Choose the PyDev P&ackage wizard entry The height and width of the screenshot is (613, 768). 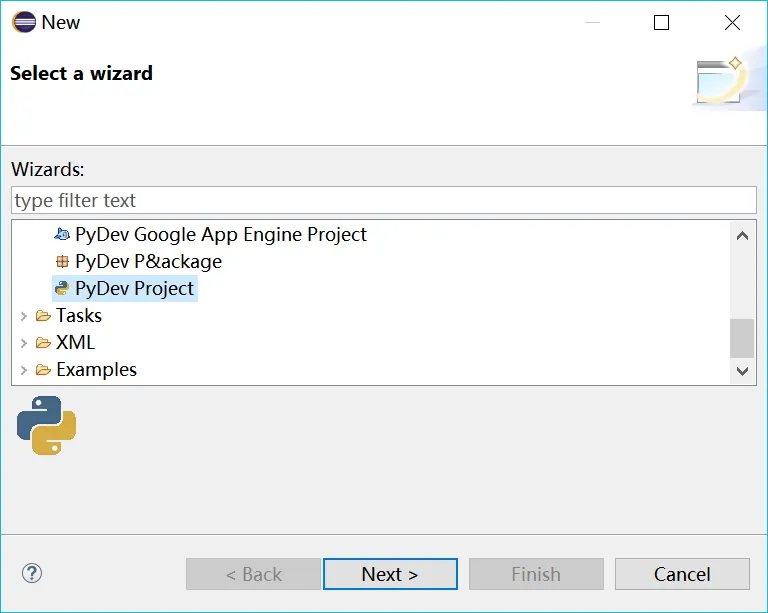pos(148,262)
